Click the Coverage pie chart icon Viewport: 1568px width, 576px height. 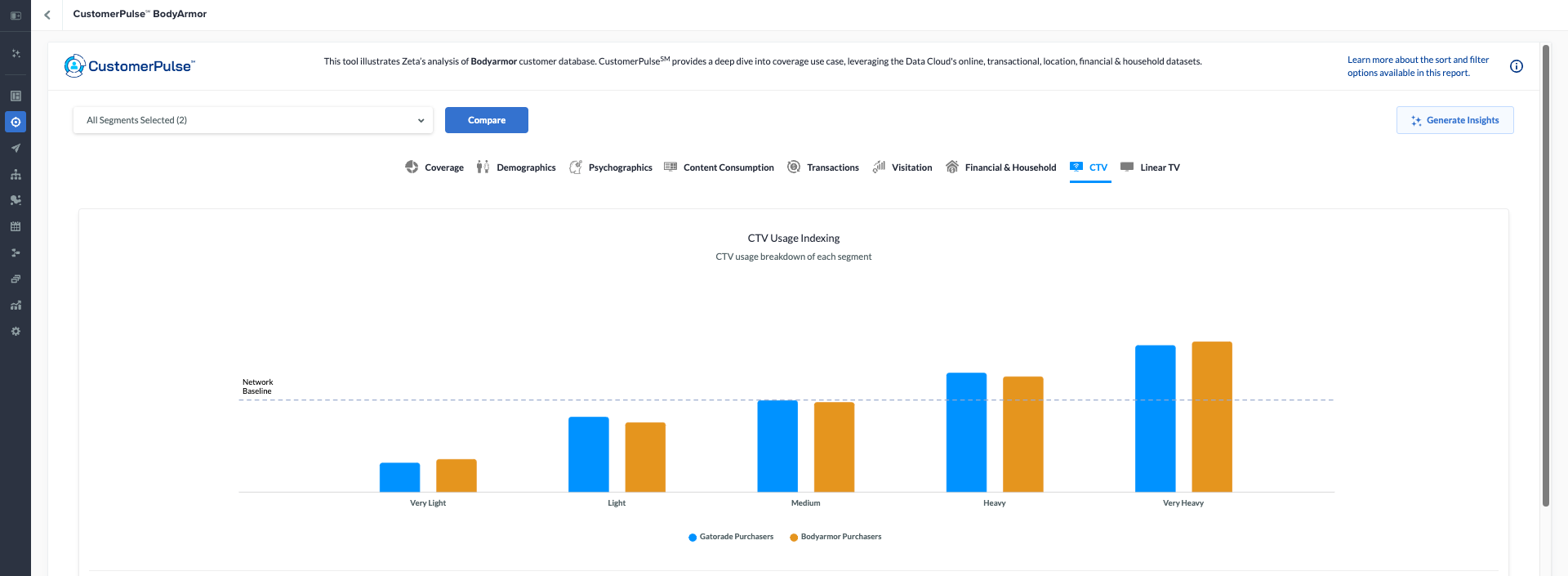412,167
